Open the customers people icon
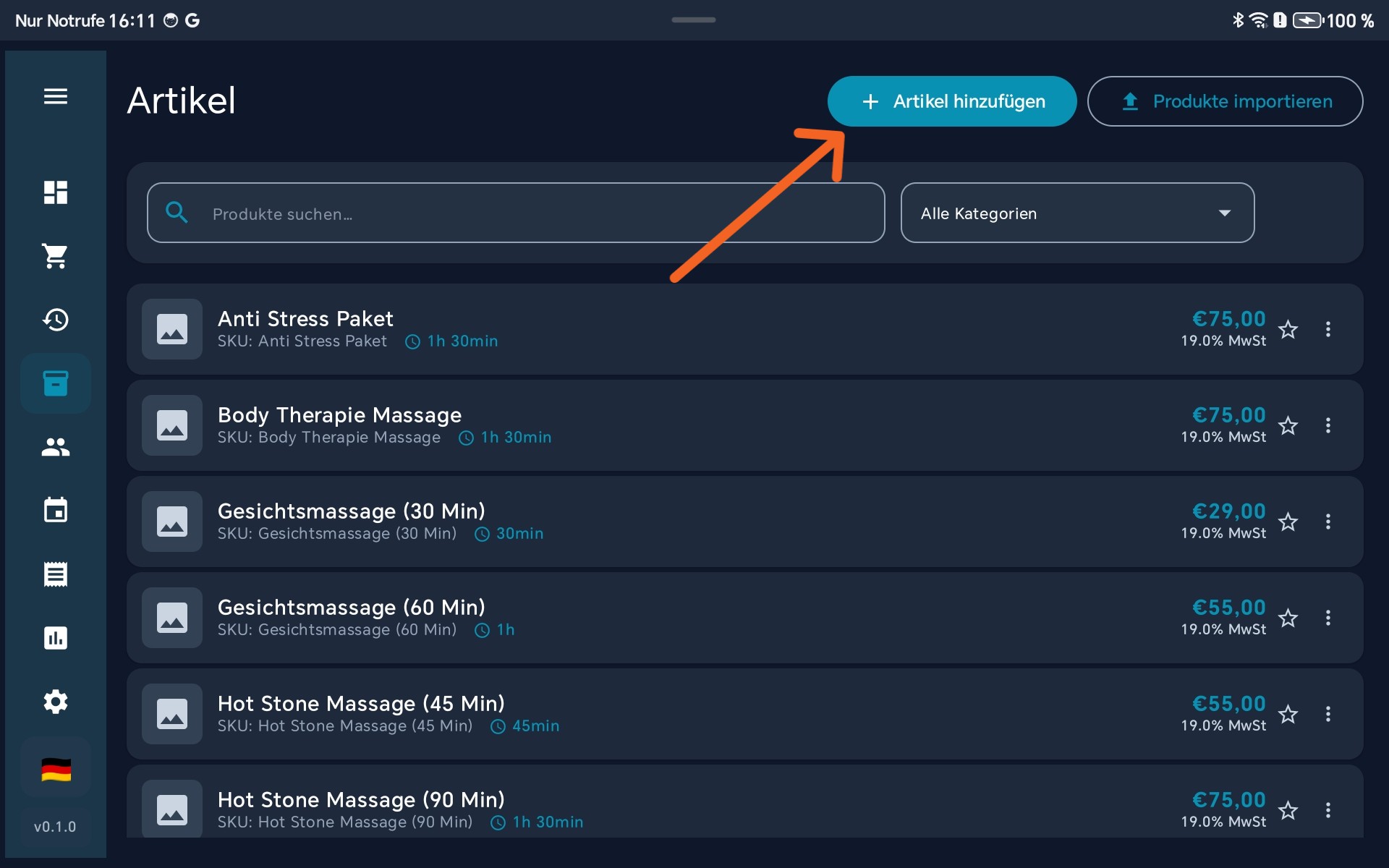Screen dimensions: 1389x868 click(x=56, y=447)
